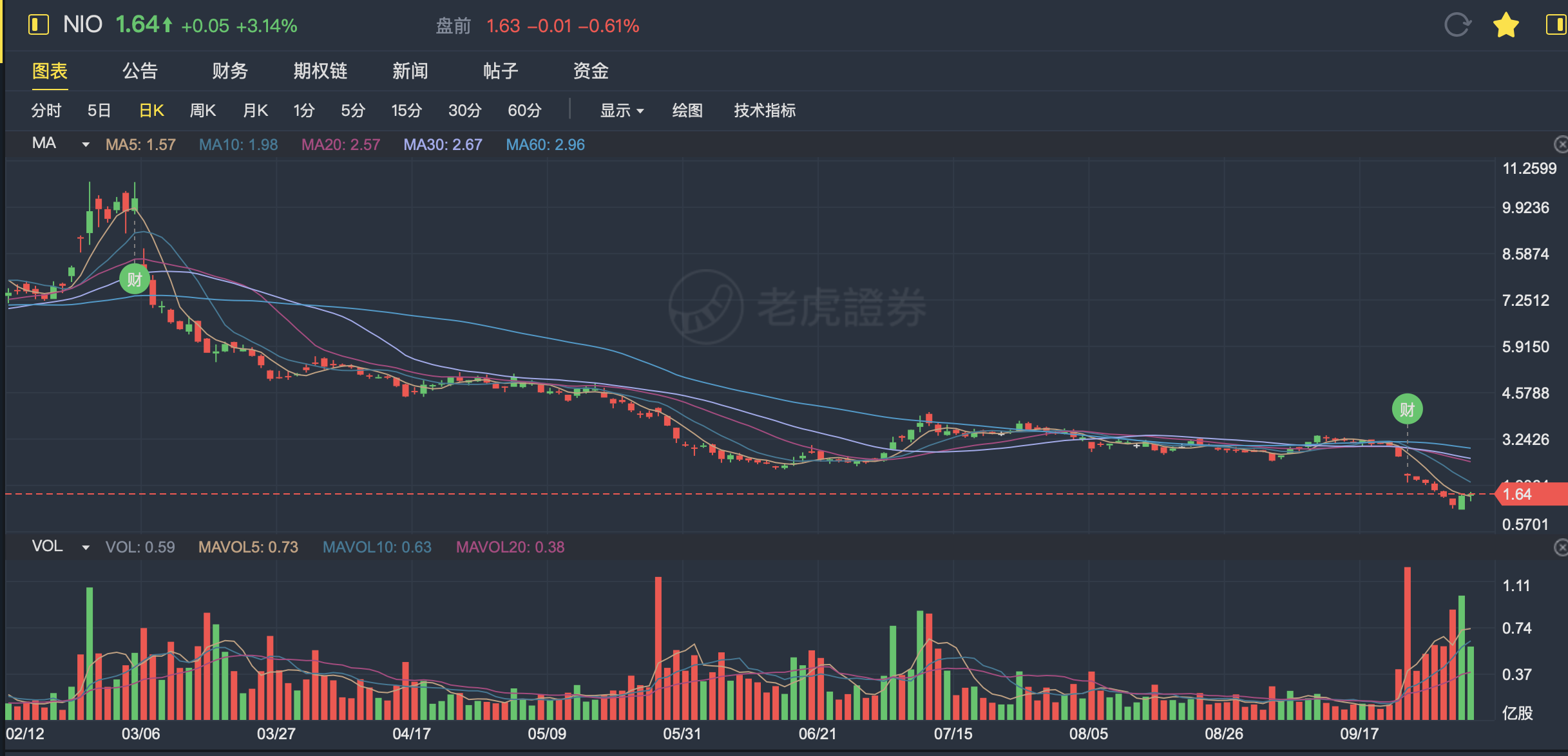The width and height of the screenshot is (1568, 756).
Task: Select the 60分 interval
Action: point(524,111)
